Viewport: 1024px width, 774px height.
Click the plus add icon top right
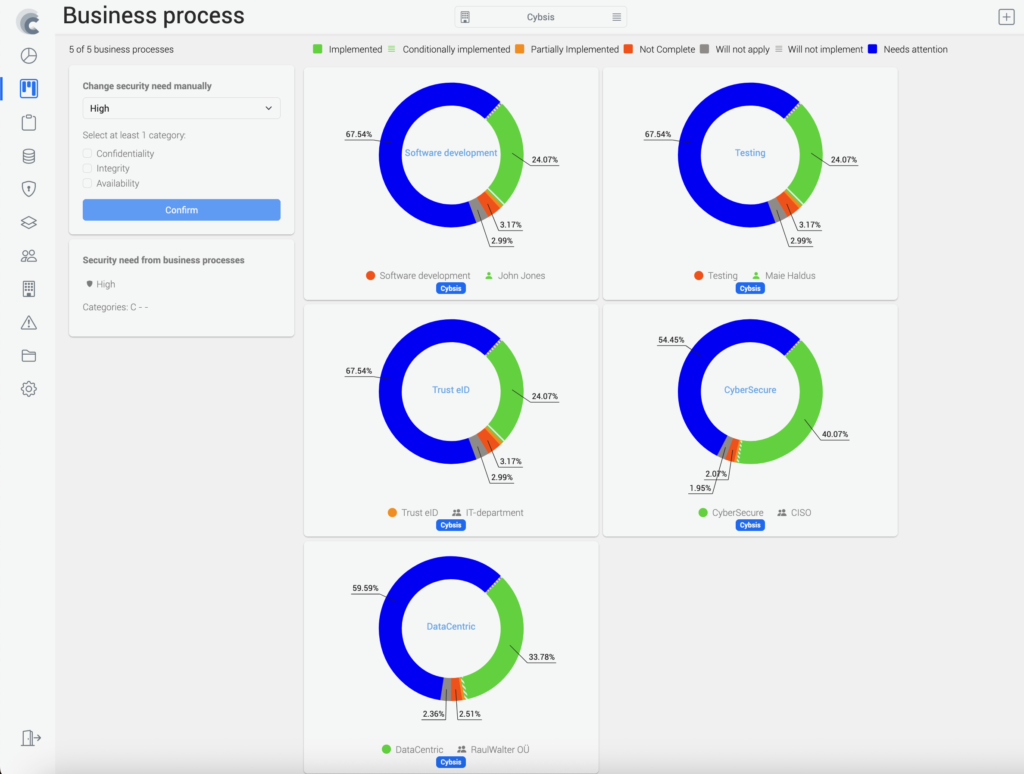pos(1006,17)
